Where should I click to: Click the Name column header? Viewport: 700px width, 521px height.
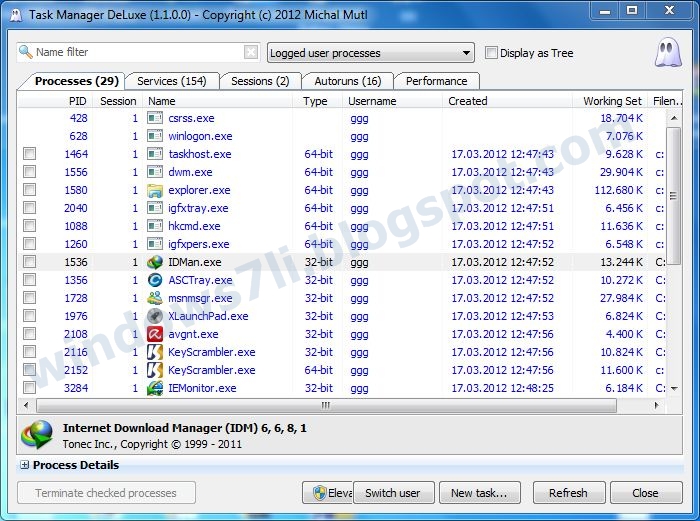pos(162,101)
